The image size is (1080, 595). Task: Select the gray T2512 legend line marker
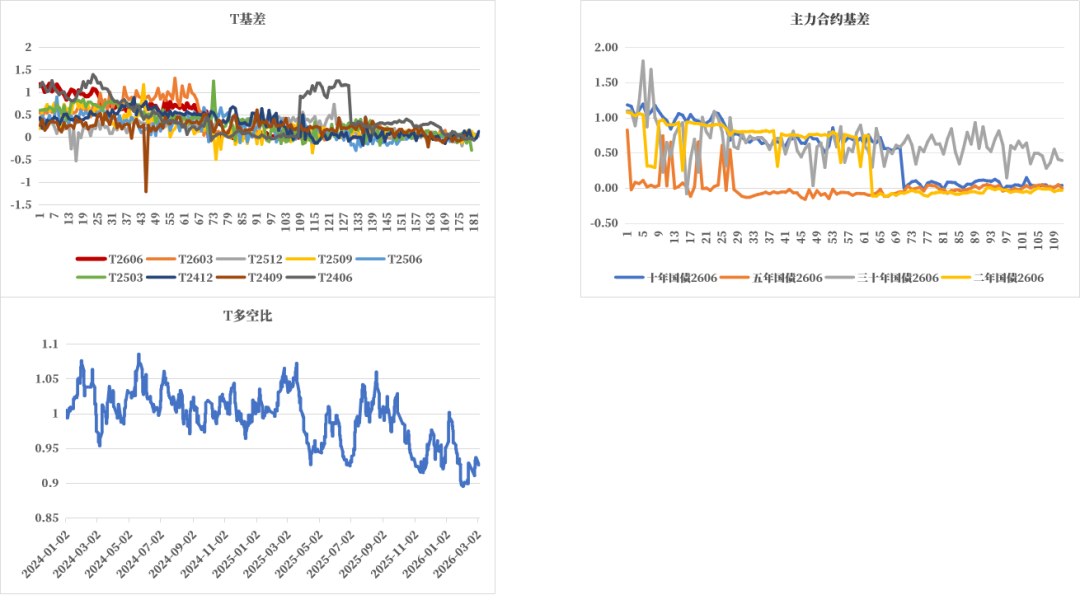[229, 258]
